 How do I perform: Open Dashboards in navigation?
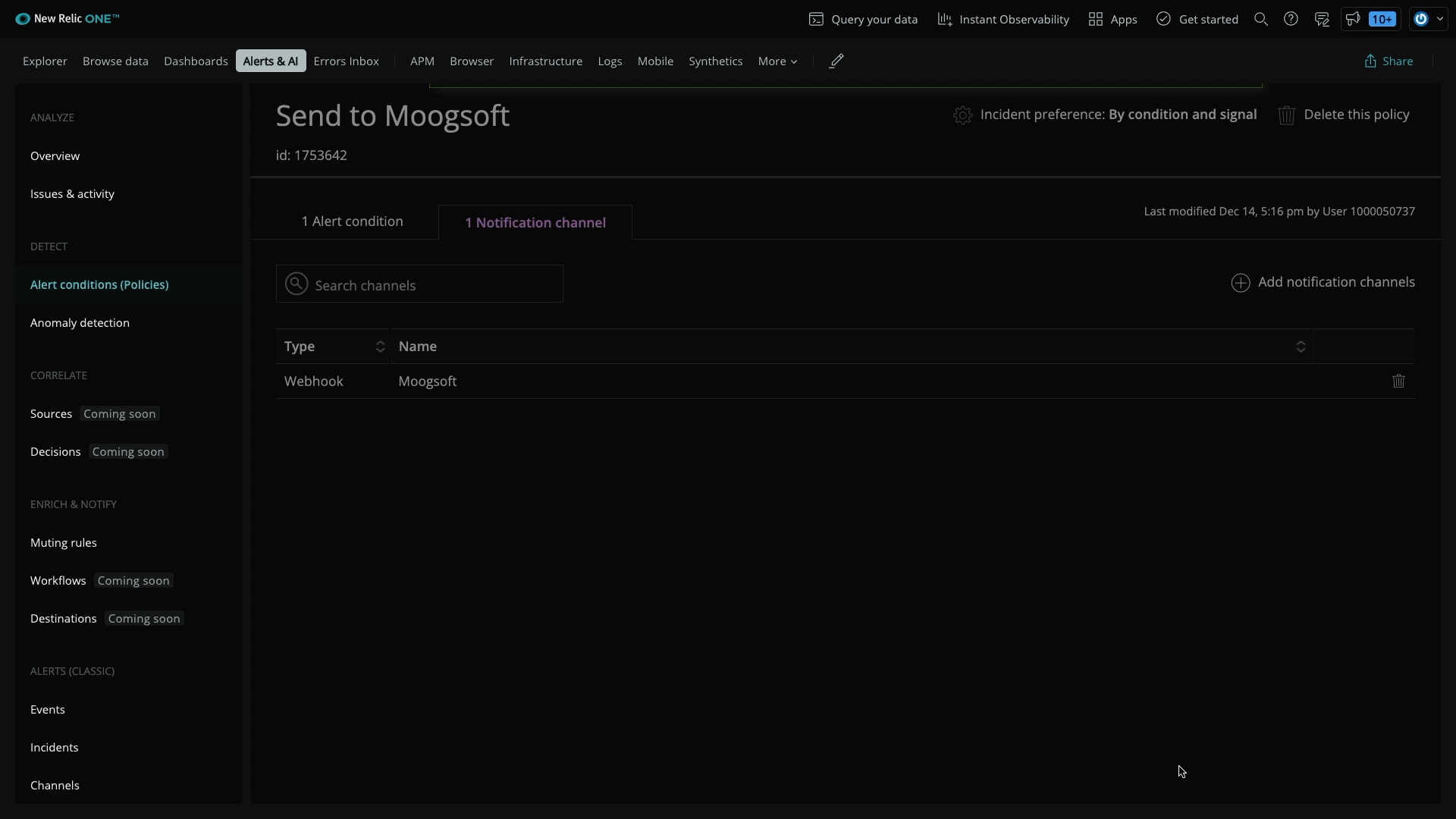[x=196, y=61]
